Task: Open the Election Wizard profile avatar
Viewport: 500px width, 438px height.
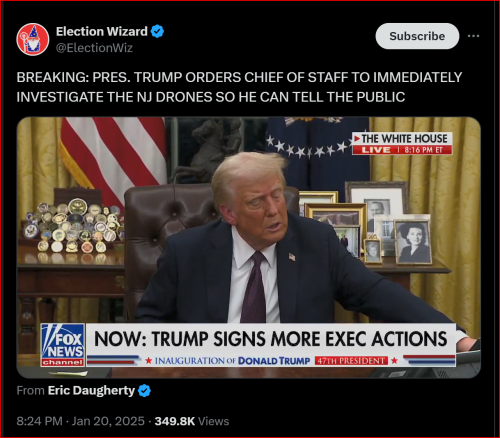Action: pos(33,39)
